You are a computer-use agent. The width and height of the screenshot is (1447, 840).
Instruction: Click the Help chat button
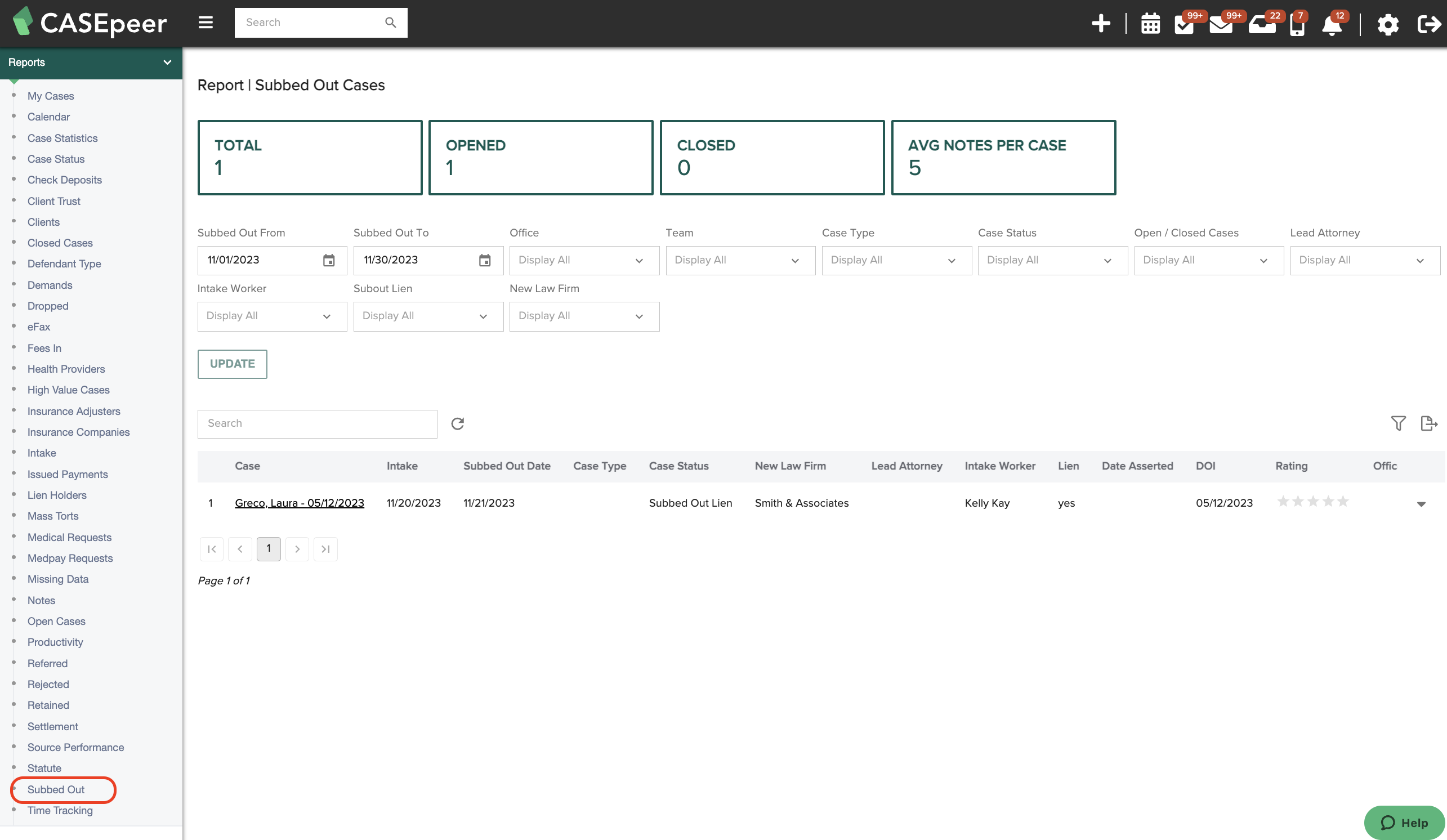(x=1404, y=822)
